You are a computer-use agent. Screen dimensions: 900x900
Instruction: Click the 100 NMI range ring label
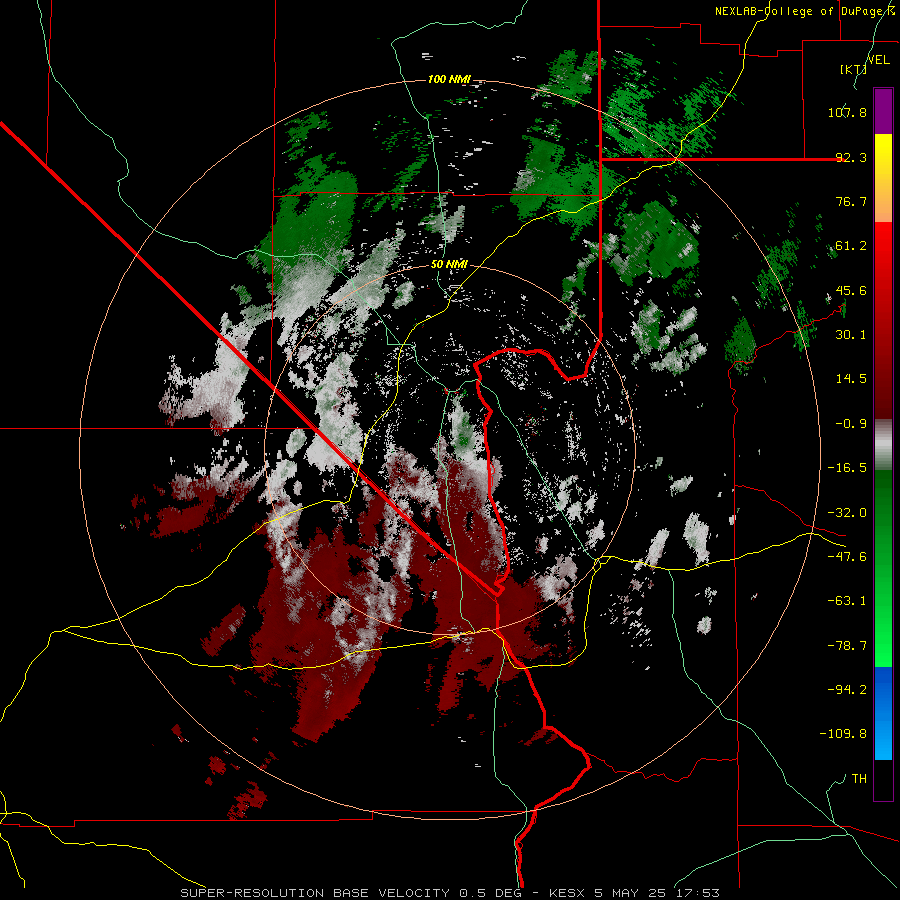pyautogui.click(x=449, y=79)
